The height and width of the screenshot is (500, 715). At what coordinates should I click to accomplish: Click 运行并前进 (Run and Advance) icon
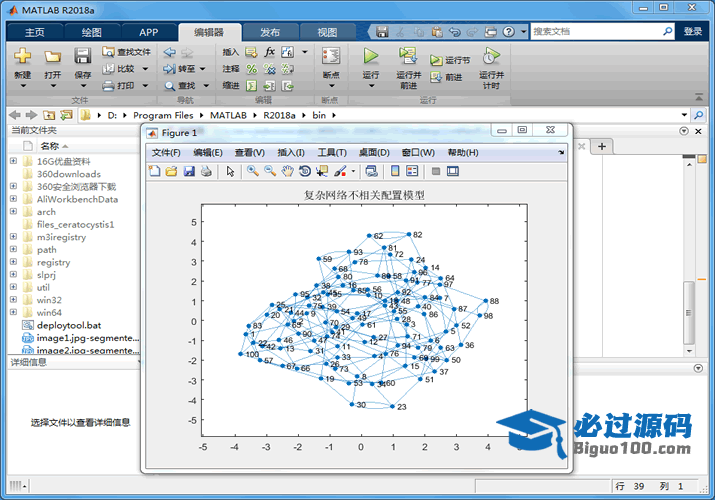tap(408, 56)
